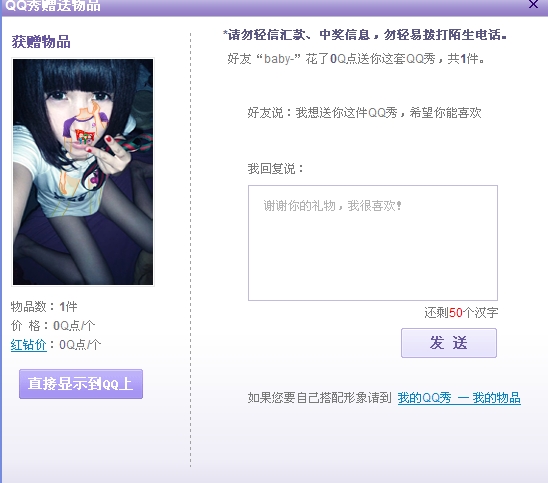Click the 请勿轻信汇款 warning notice
The image size is (548, 483).
(365, 35)
